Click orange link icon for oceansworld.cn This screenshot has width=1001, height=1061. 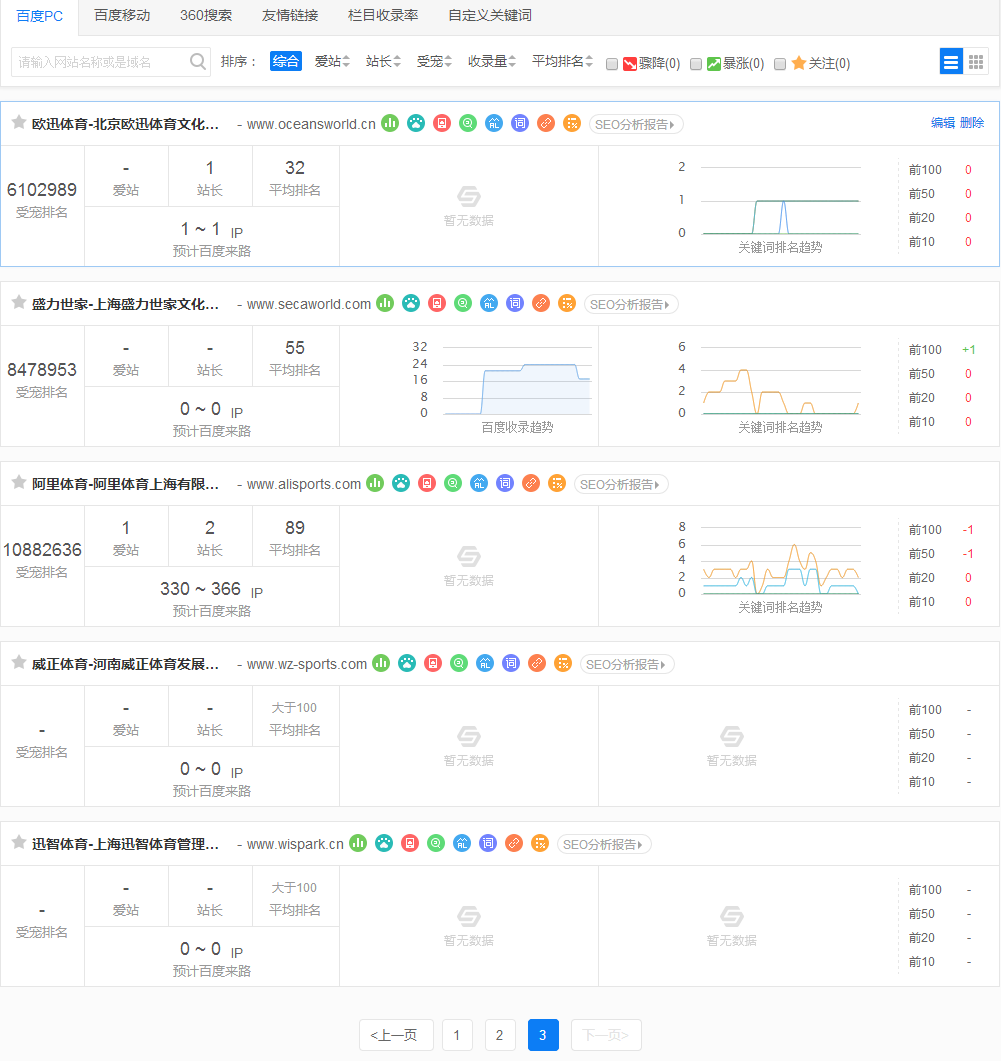tap(546, 123)
